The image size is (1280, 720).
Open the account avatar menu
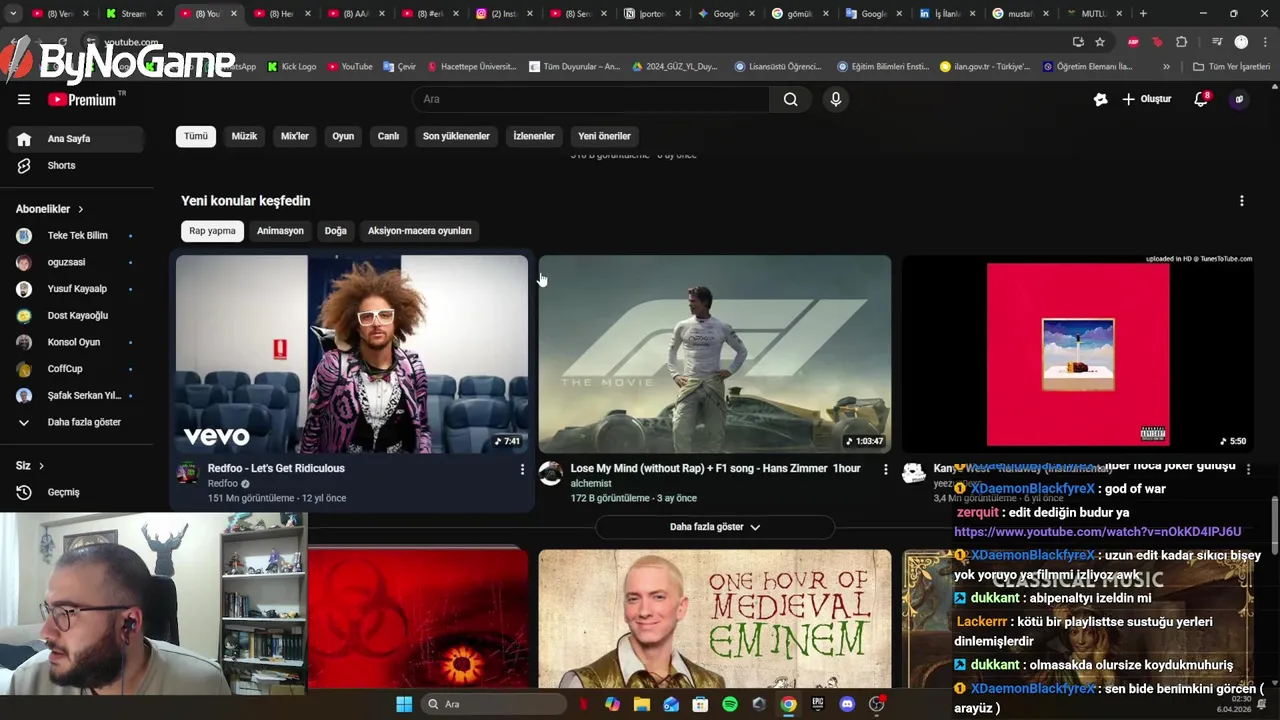tap(1239, 99)
